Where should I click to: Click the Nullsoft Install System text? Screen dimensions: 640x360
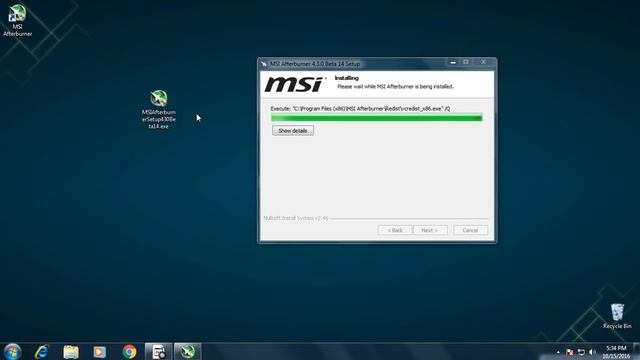pyautogui.click(x=296, y=218)
